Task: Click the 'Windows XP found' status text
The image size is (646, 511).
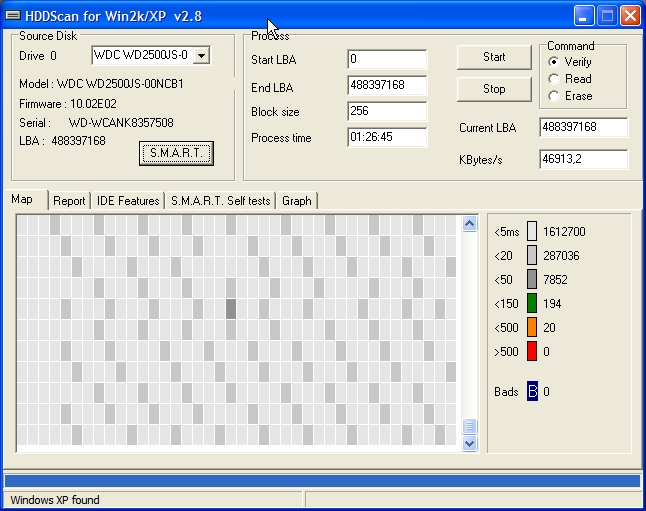Action: point(55,500)
